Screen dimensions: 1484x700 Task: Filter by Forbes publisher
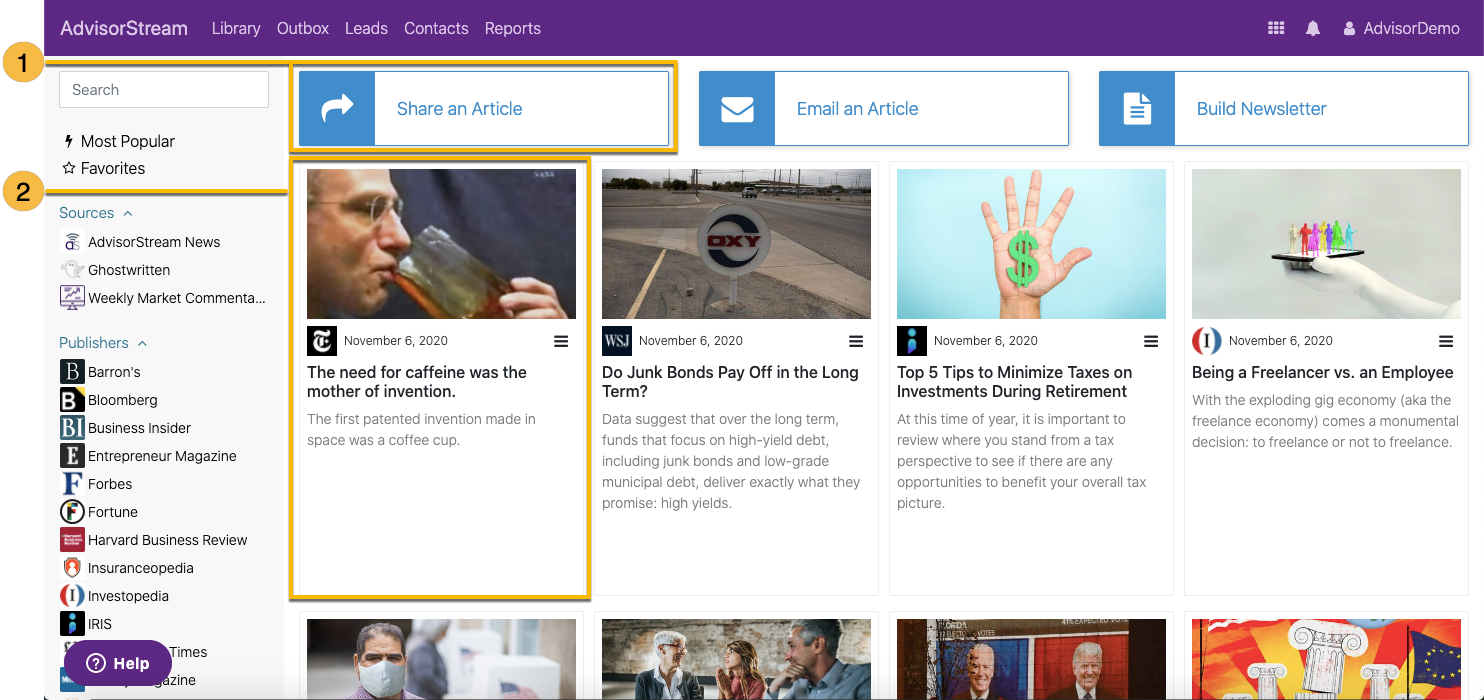(x=110, y=484)
